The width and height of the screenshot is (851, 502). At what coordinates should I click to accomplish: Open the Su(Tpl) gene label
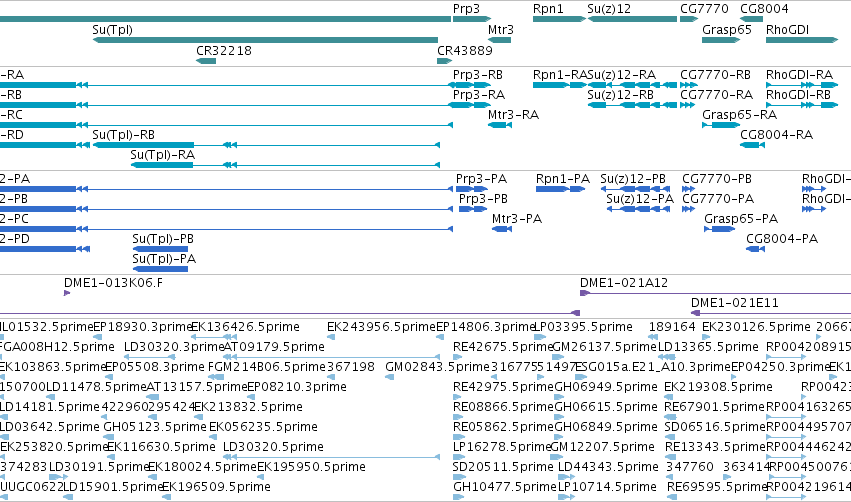[x=112, y=30]
